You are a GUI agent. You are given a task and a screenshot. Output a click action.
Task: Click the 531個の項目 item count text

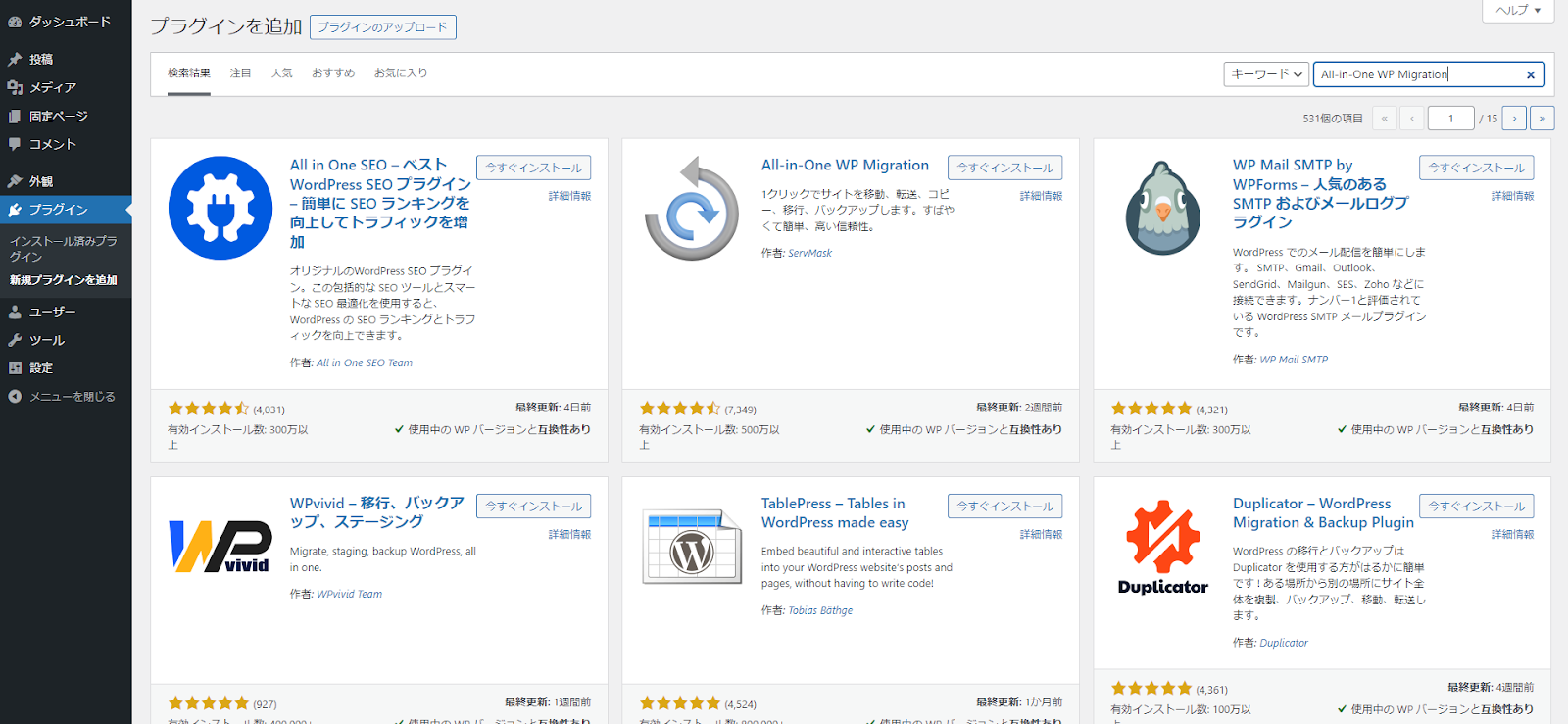[x=1333, y=119]
